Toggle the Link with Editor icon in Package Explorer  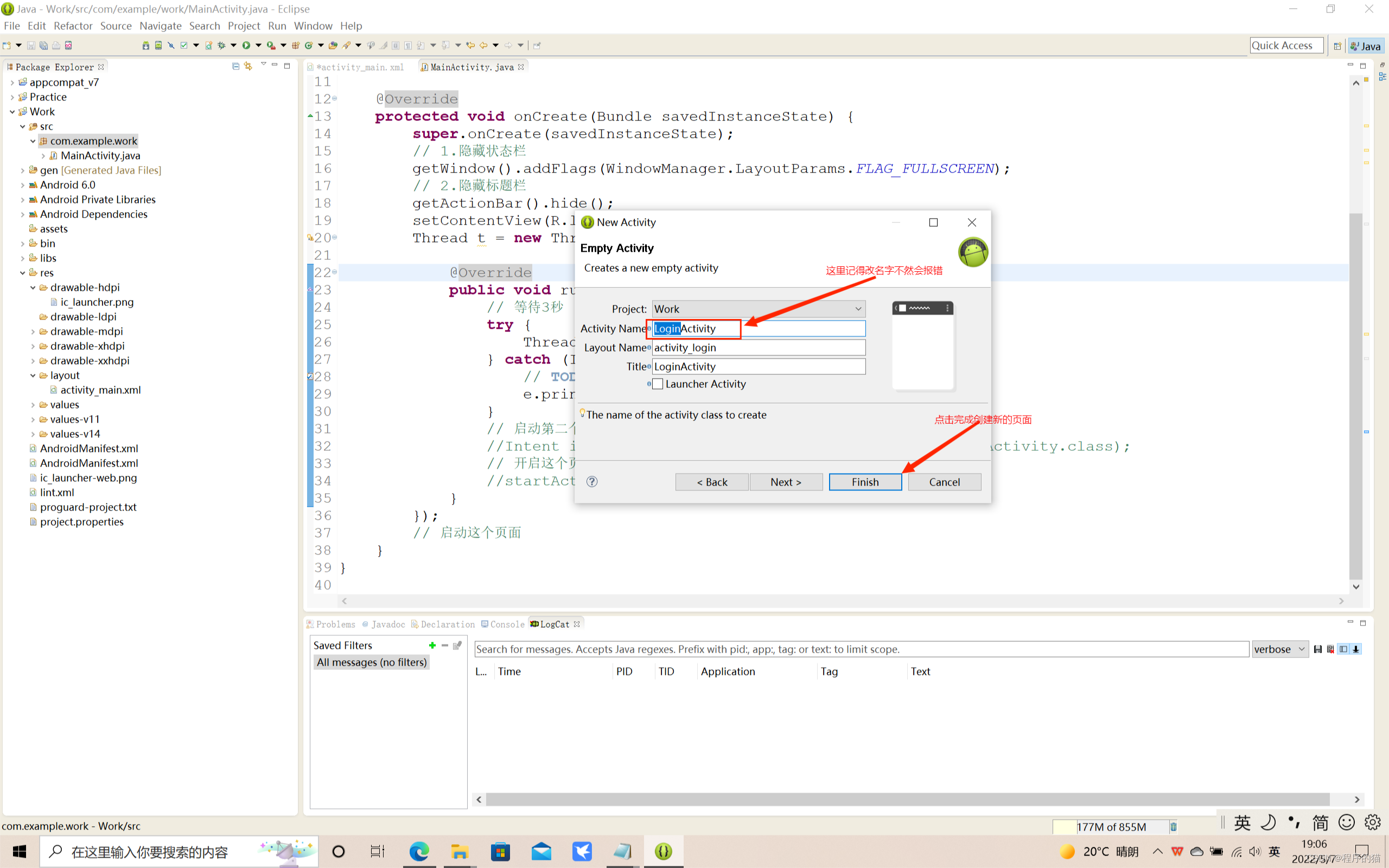pyautogui.click(x=248, y=66)
